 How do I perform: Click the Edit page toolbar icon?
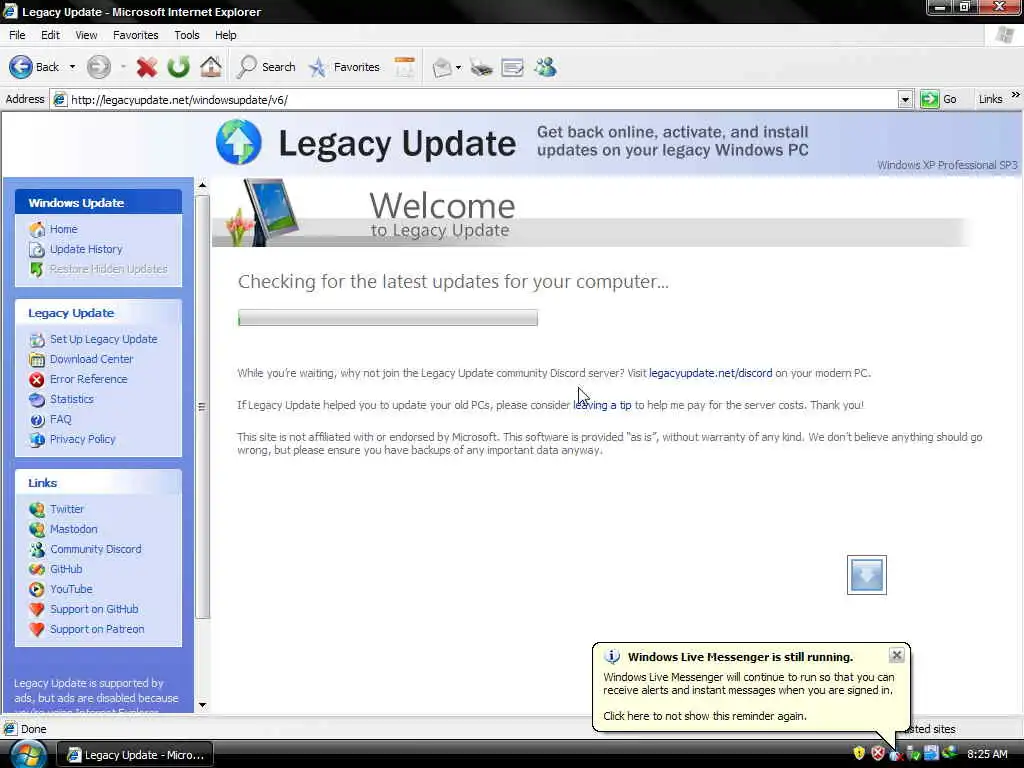click(513, 67)
